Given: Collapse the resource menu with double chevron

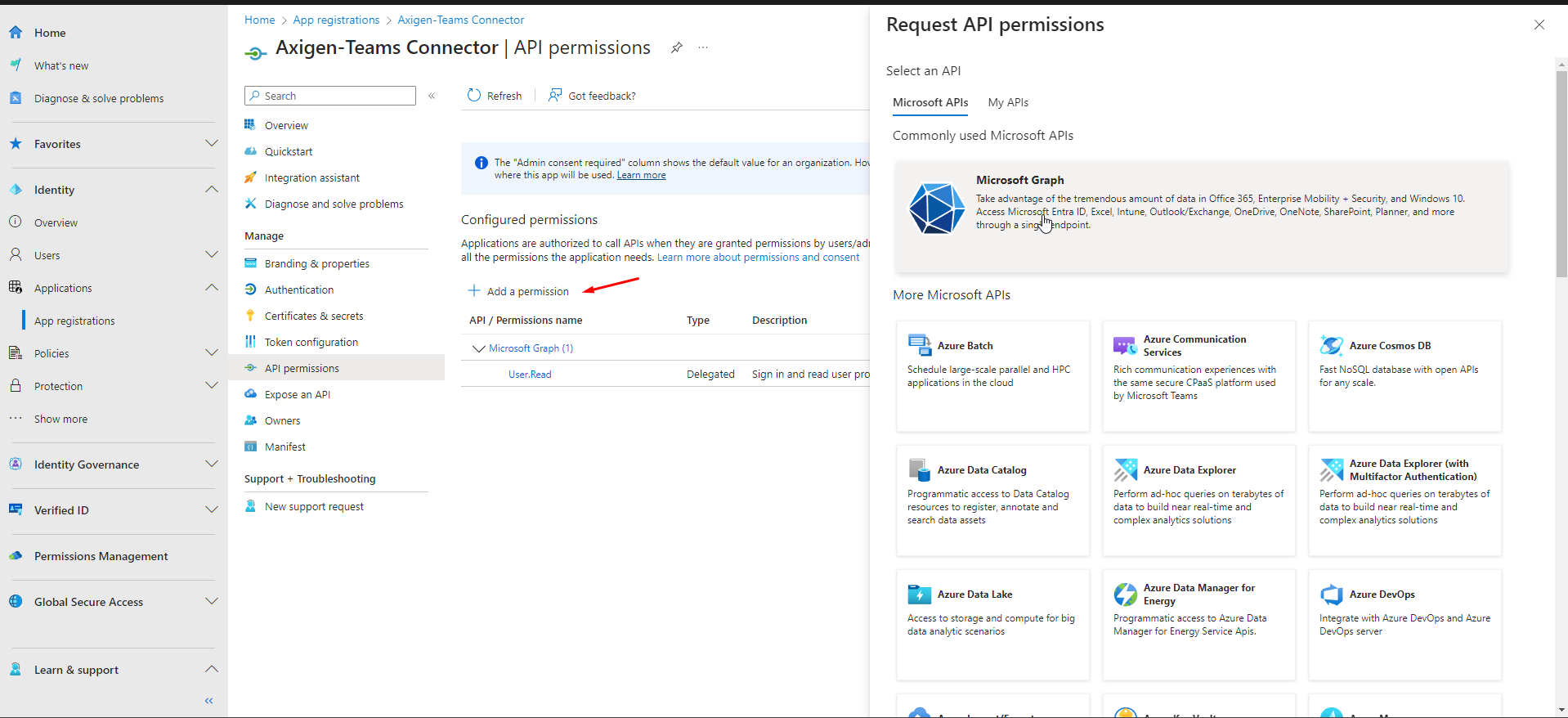Looking at the screenshot, I should coord(432,96).
